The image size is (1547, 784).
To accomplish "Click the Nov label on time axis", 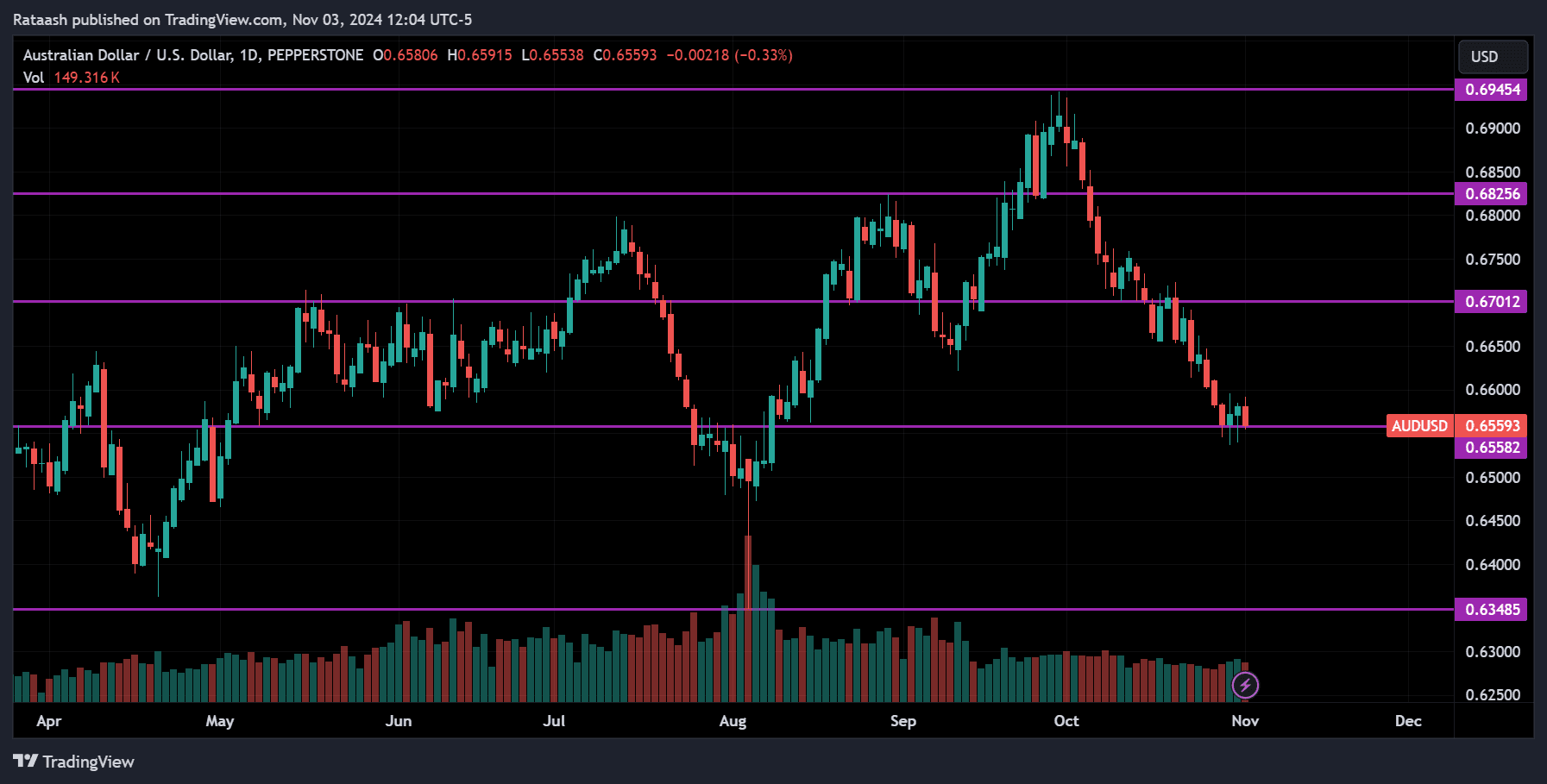I will point(1245,721).
